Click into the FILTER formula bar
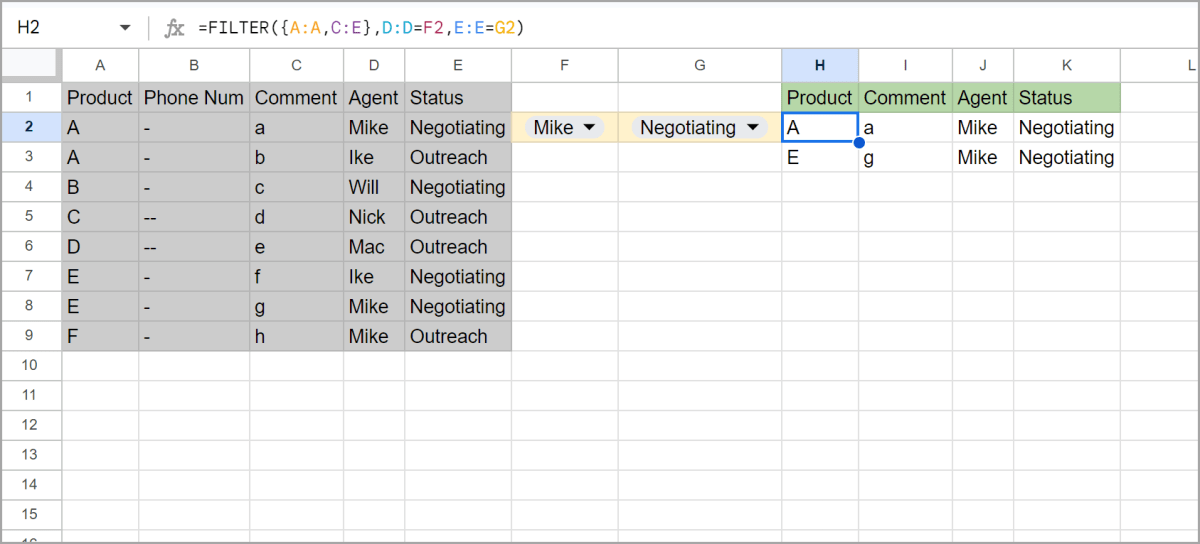The image size is (1200, 544). pyautogui.click(x=690, y=28)
